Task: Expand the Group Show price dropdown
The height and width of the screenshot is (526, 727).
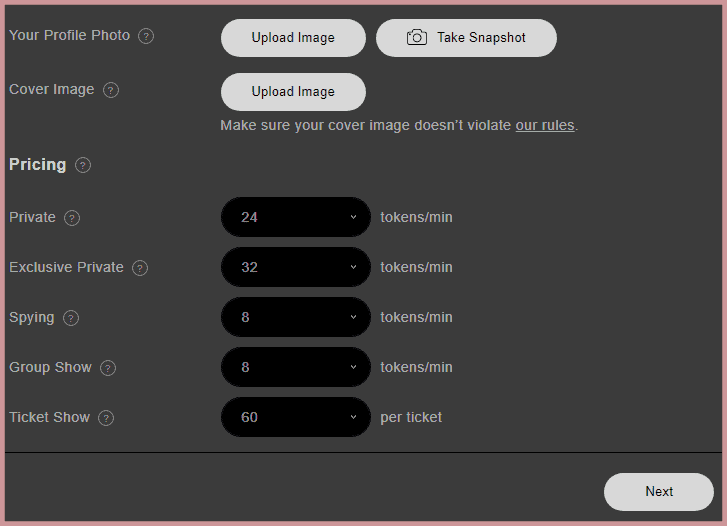Action: (296, 367)
